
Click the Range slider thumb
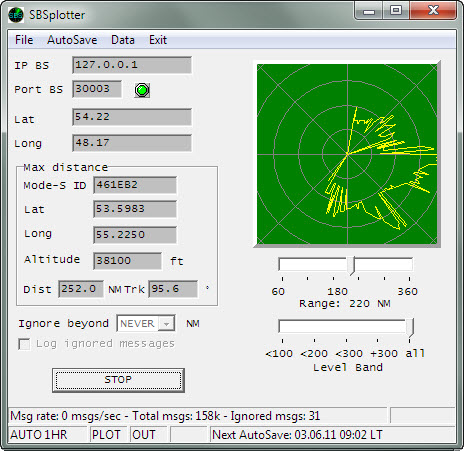pos(352,266)
